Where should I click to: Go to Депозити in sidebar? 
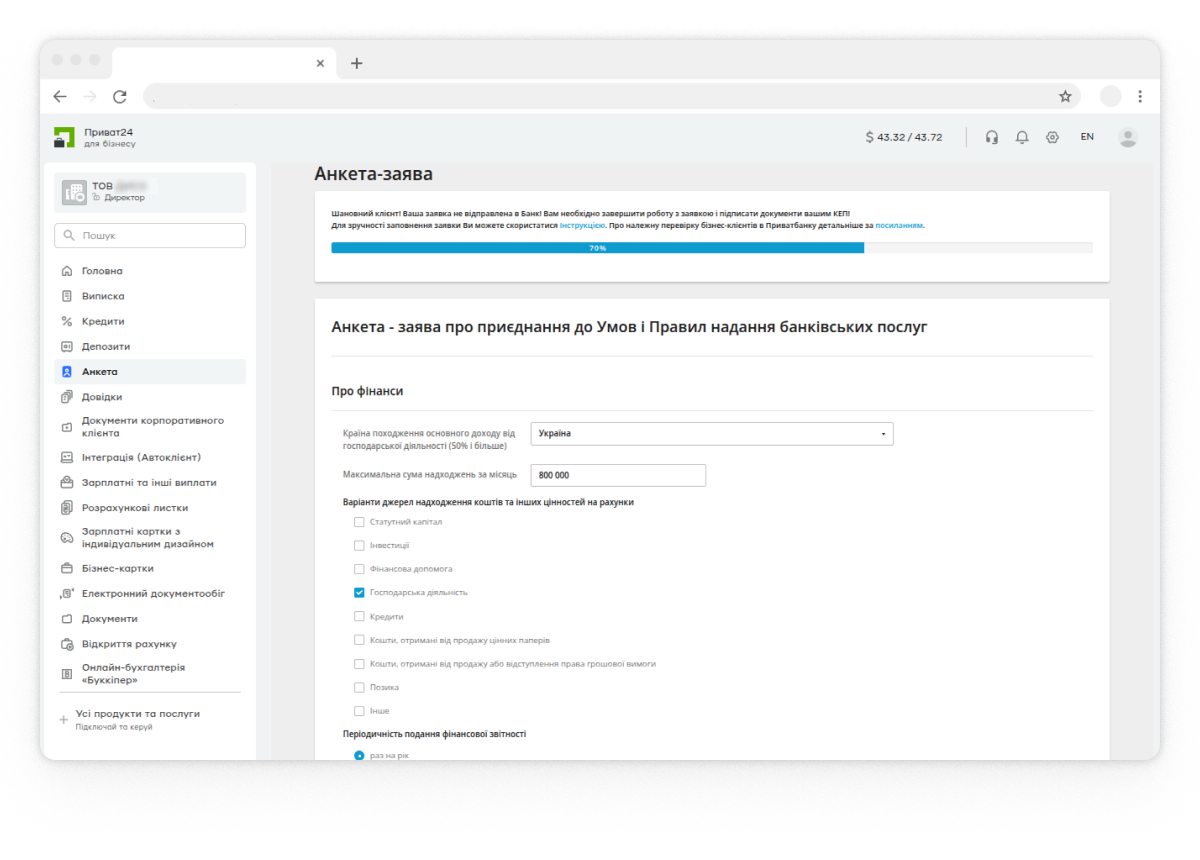click(106, 347)
